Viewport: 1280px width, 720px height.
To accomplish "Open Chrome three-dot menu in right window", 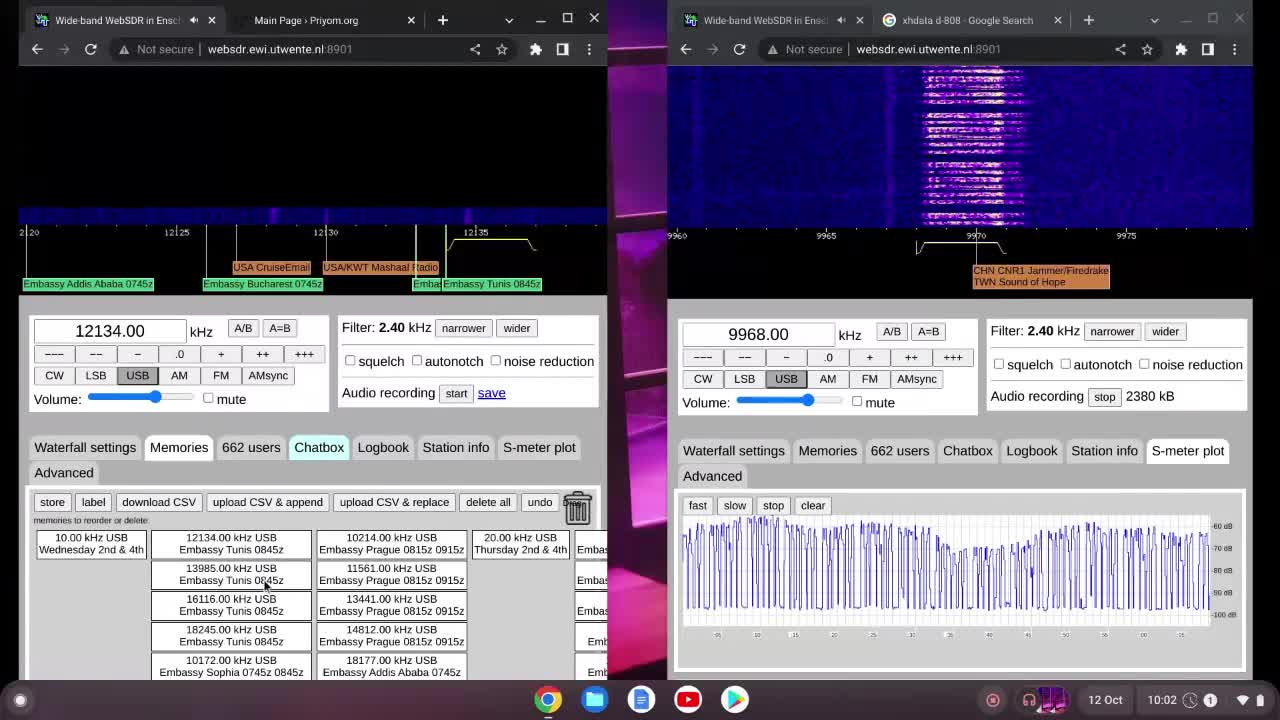I will coord(1234,49).
